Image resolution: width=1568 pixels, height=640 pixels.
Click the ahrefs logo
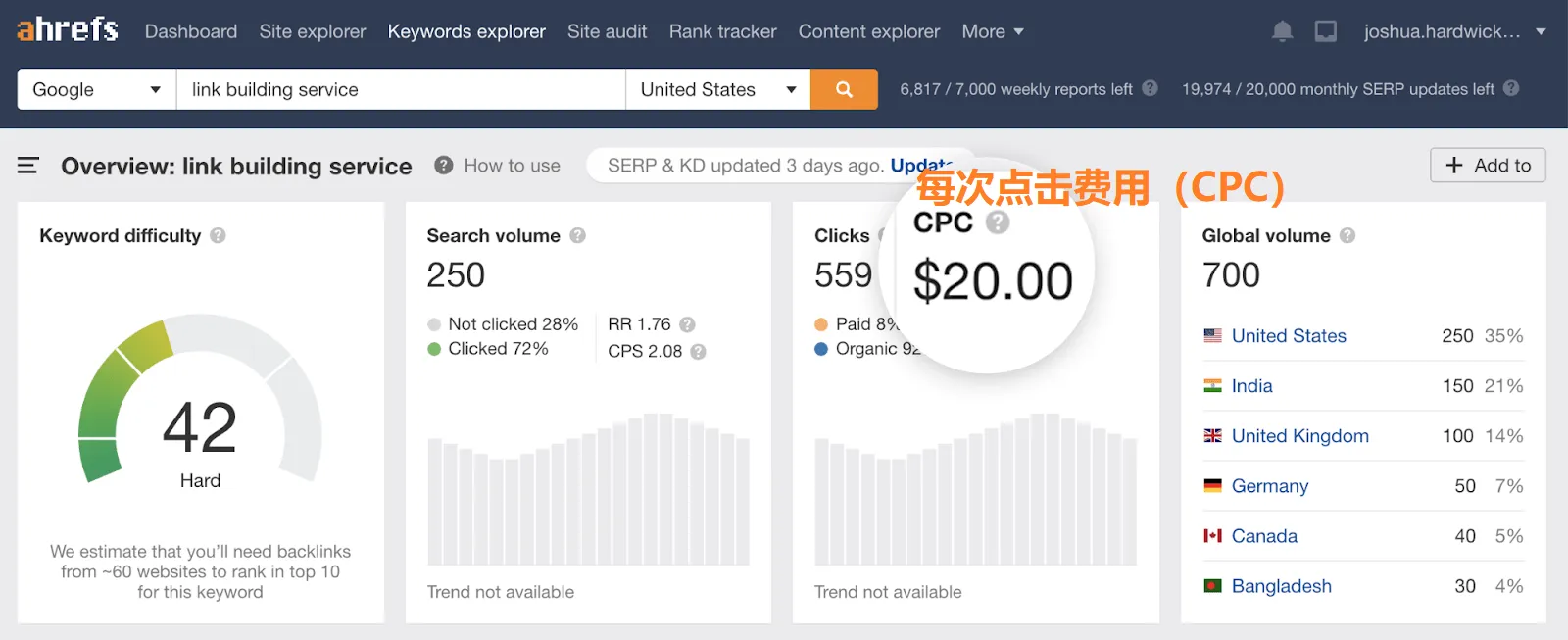click(68, 30)
